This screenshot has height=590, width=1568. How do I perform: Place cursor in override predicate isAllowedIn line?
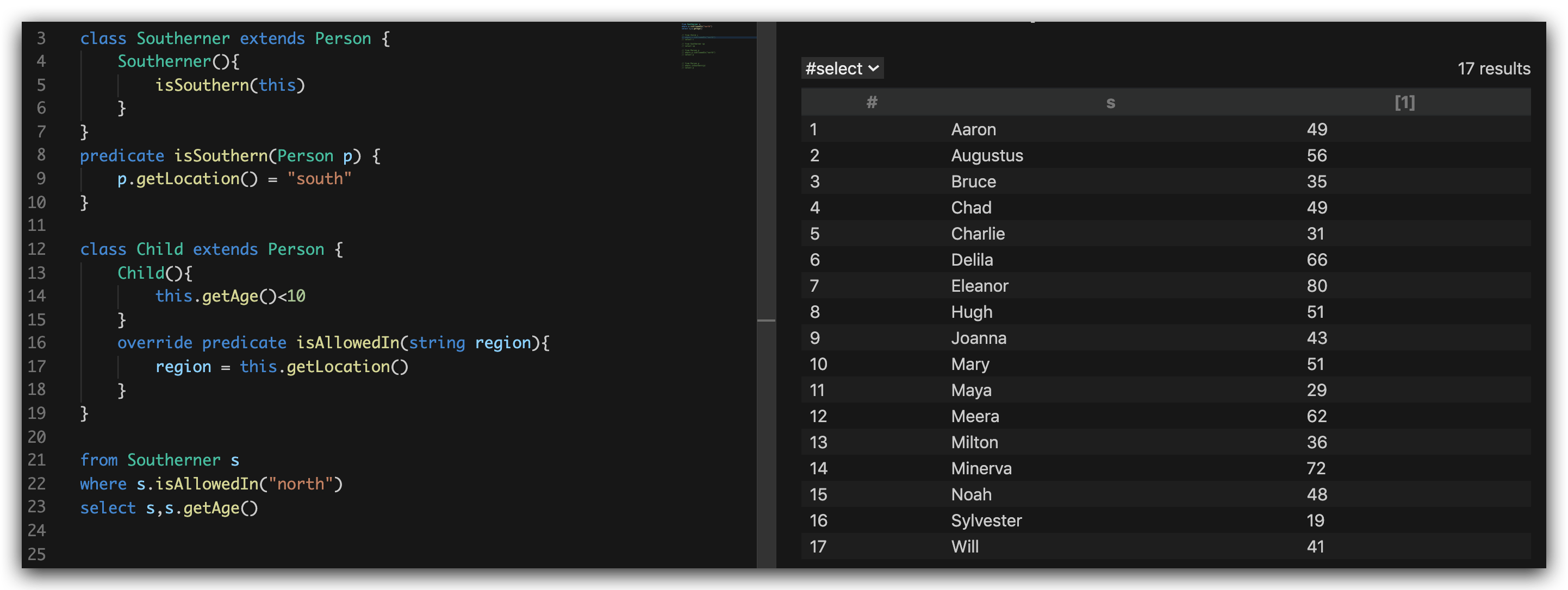click(334, 343)
